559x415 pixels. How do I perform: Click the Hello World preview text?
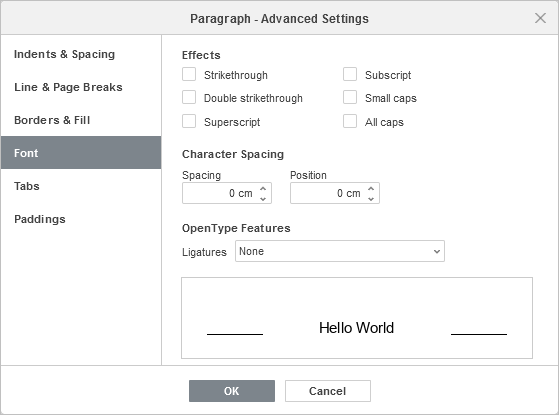point(357,328)
